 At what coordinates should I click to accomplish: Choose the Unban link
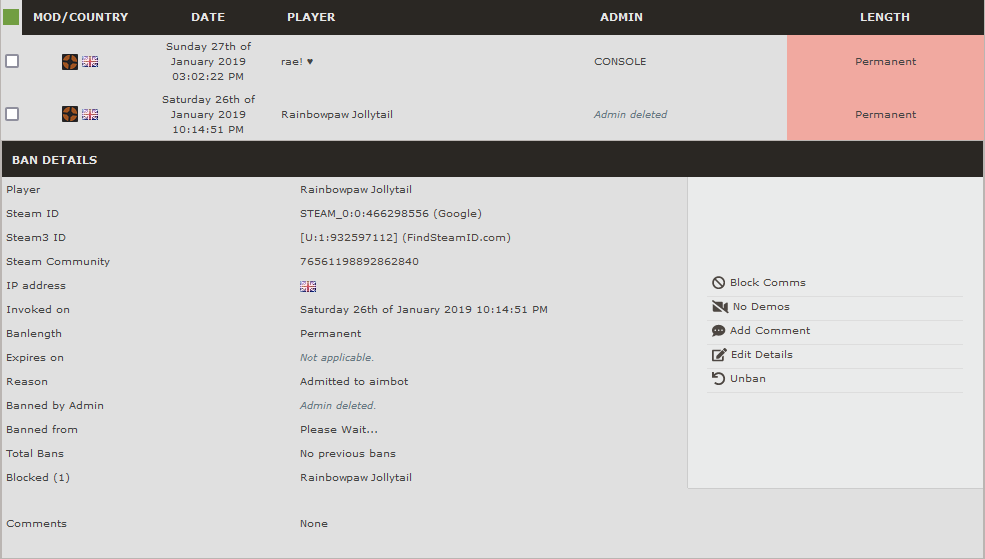point(748,378)
